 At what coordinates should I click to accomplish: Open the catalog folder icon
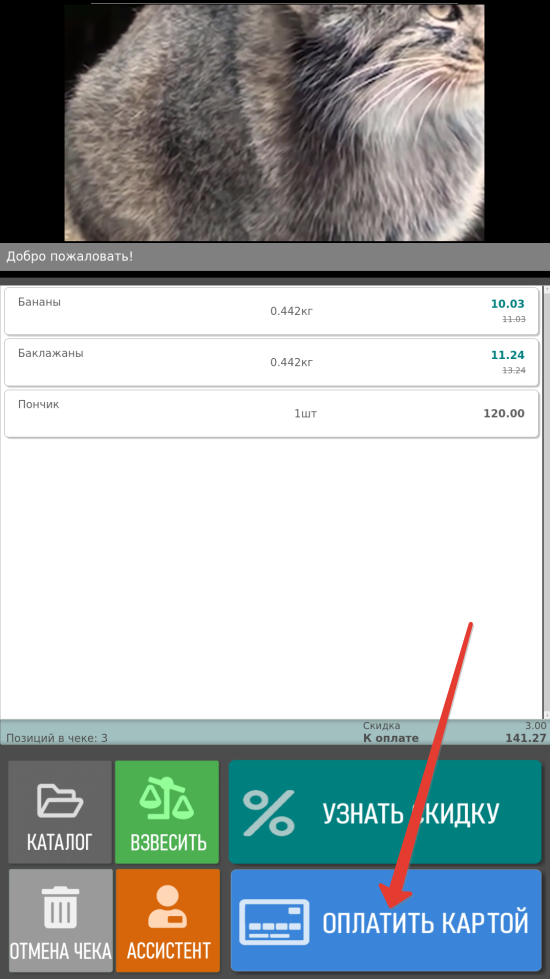click(60, 800)
